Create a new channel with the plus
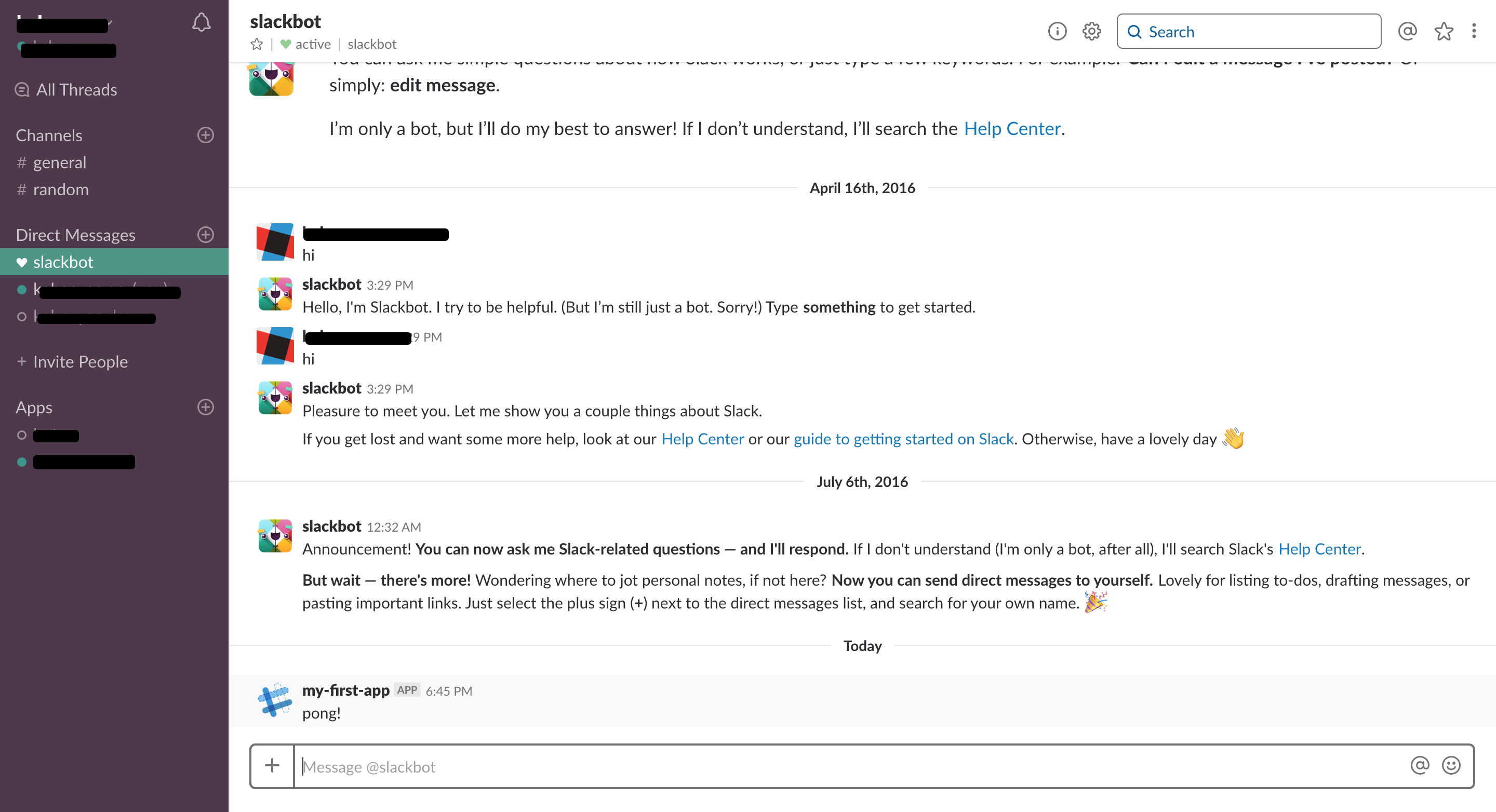The width and height of the screenshot is (1496, 812). pyautogui.click(x=206, y=135)
